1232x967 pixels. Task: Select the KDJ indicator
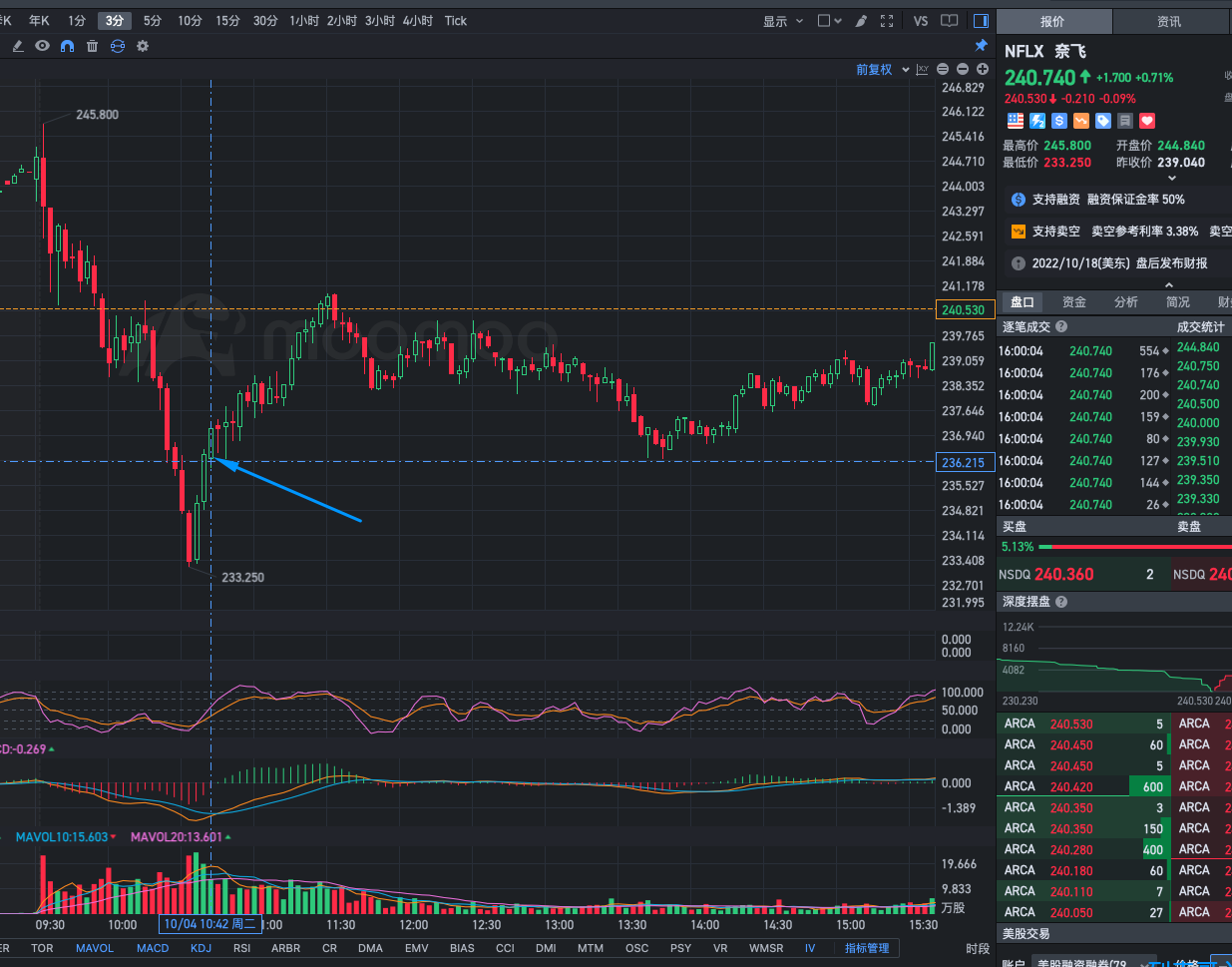coord(201,948)
